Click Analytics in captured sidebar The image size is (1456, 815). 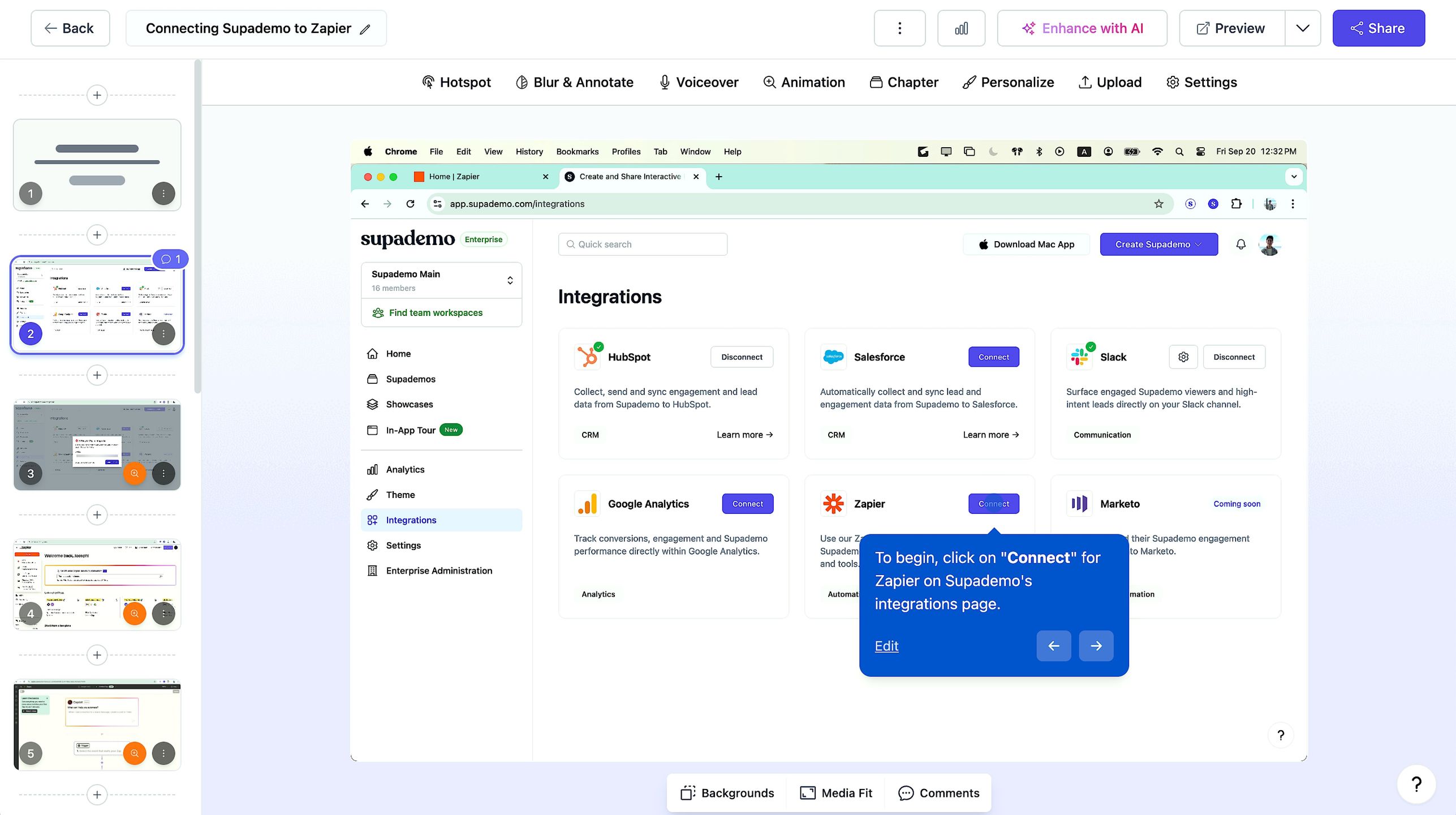click(x=405, y=470)
